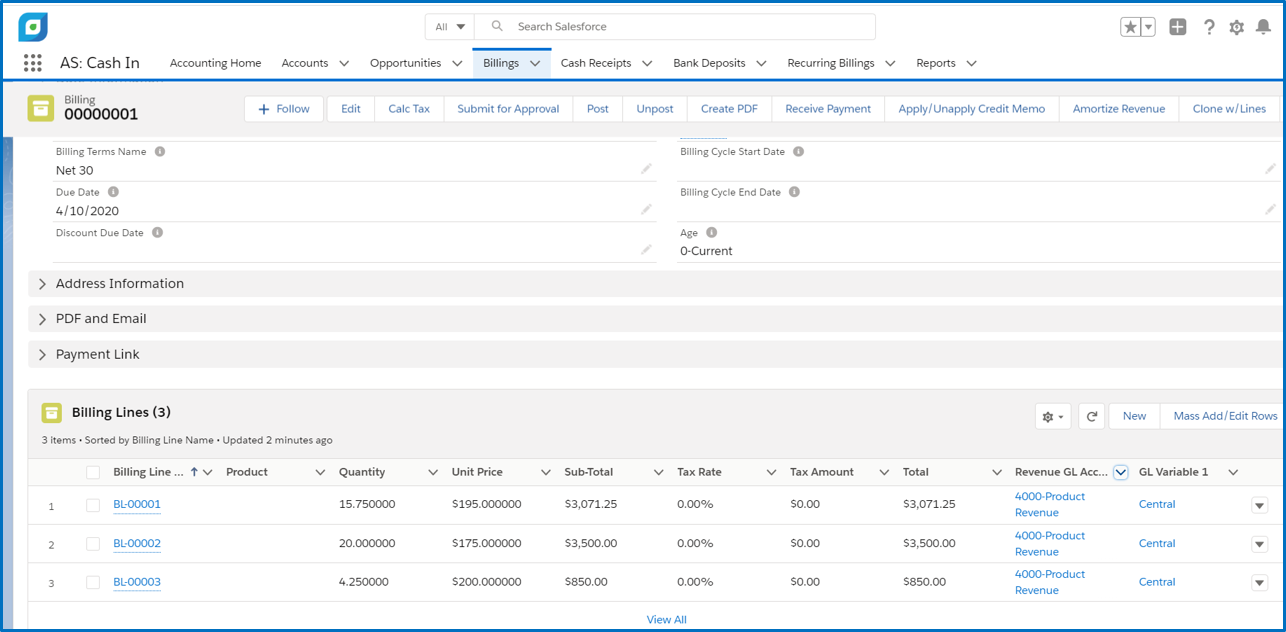1286x632 pixels.
Task: Show info icon for Due Date
Action: (113, 192)
